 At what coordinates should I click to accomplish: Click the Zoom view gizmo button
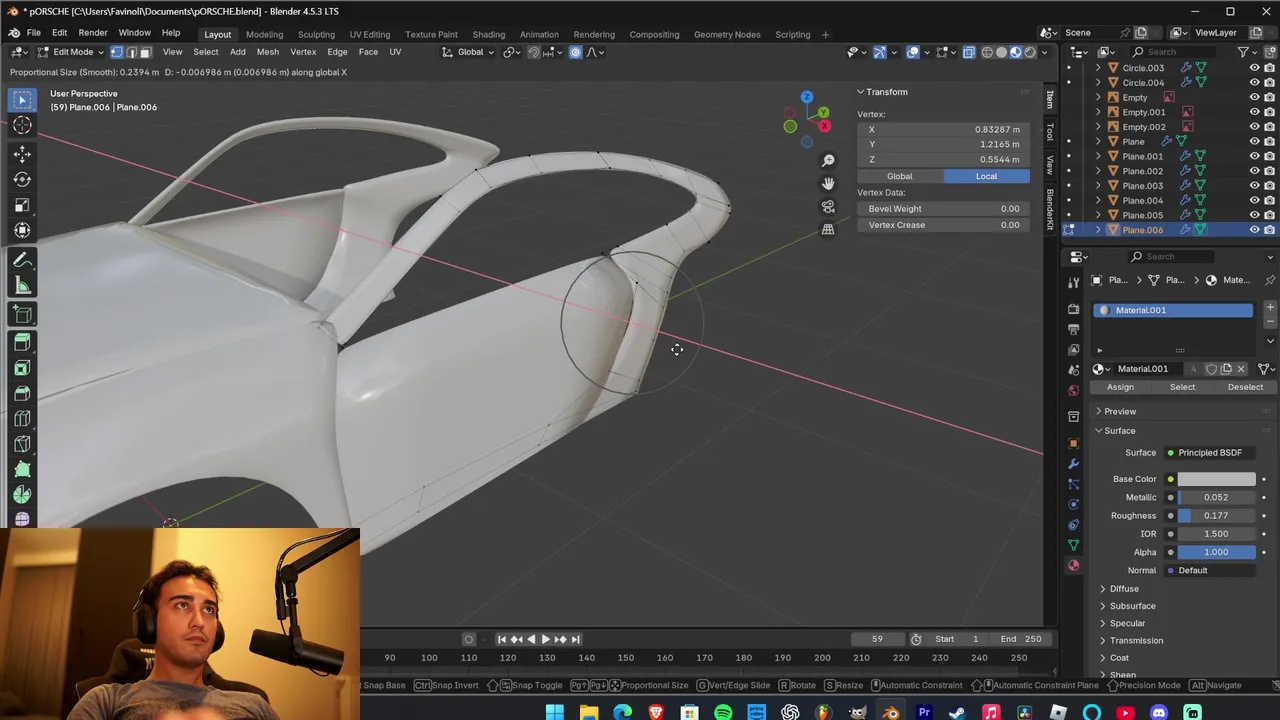pyautogui.click(x=828, y=161)
